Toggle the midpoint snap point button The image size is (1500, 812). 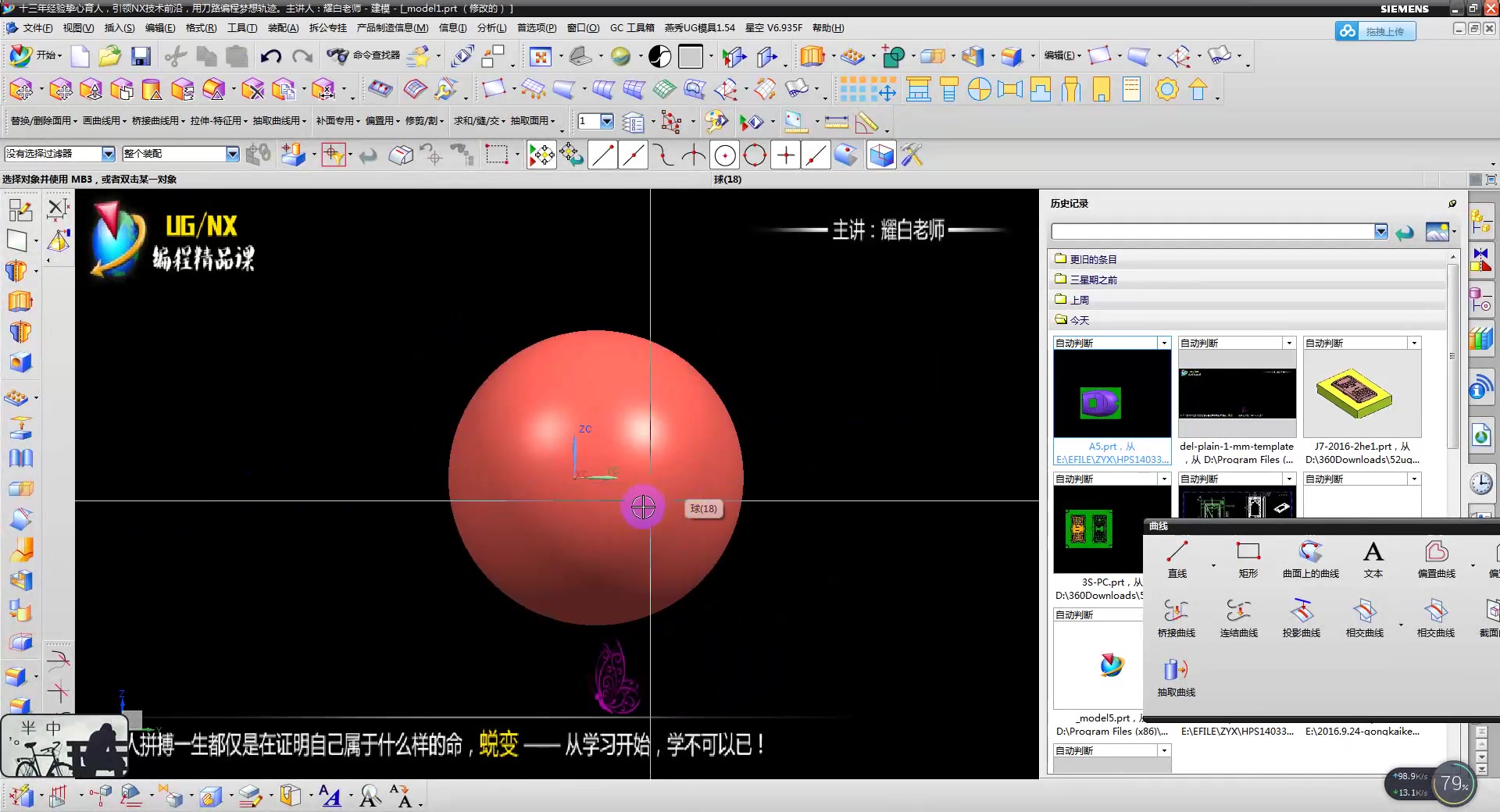[x=633, y=155]
